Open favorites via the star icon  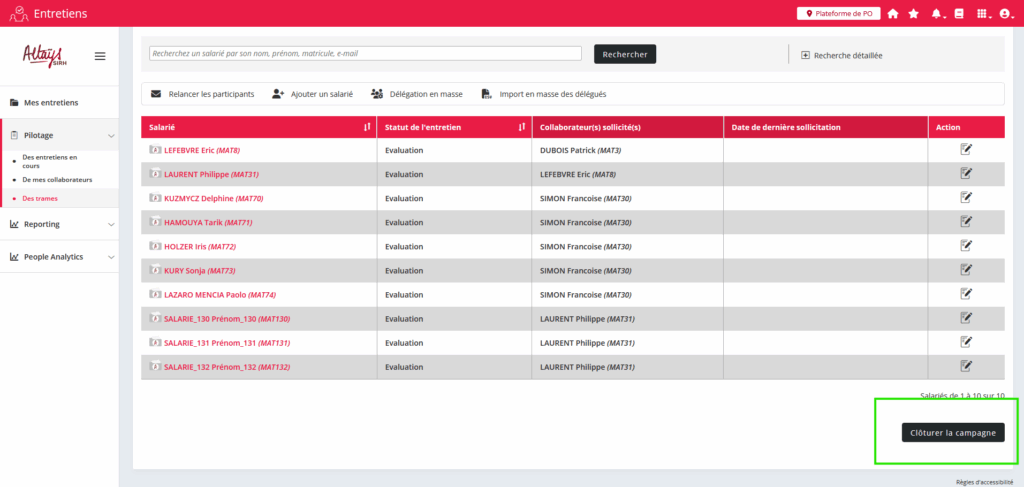click(x=913, y=14)
